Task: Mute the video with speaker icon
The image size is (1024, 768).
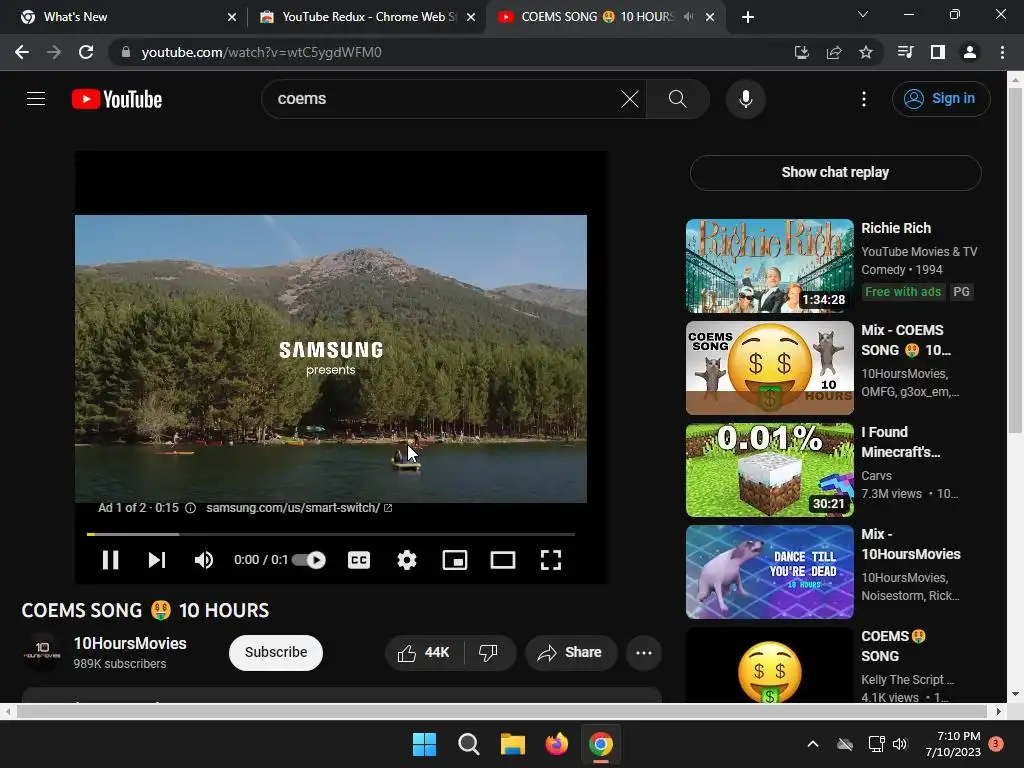Action: [x=204, y=560]
